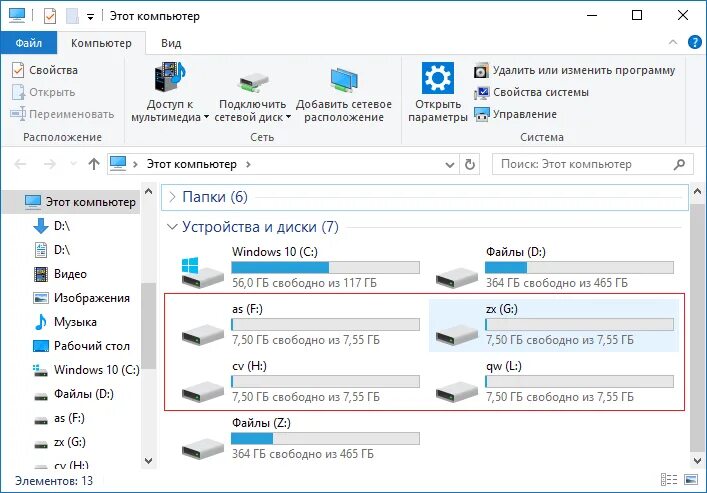Open the D:\ item with the document icon
Viewport: 707px width, 493px height.
pos(52,250)
